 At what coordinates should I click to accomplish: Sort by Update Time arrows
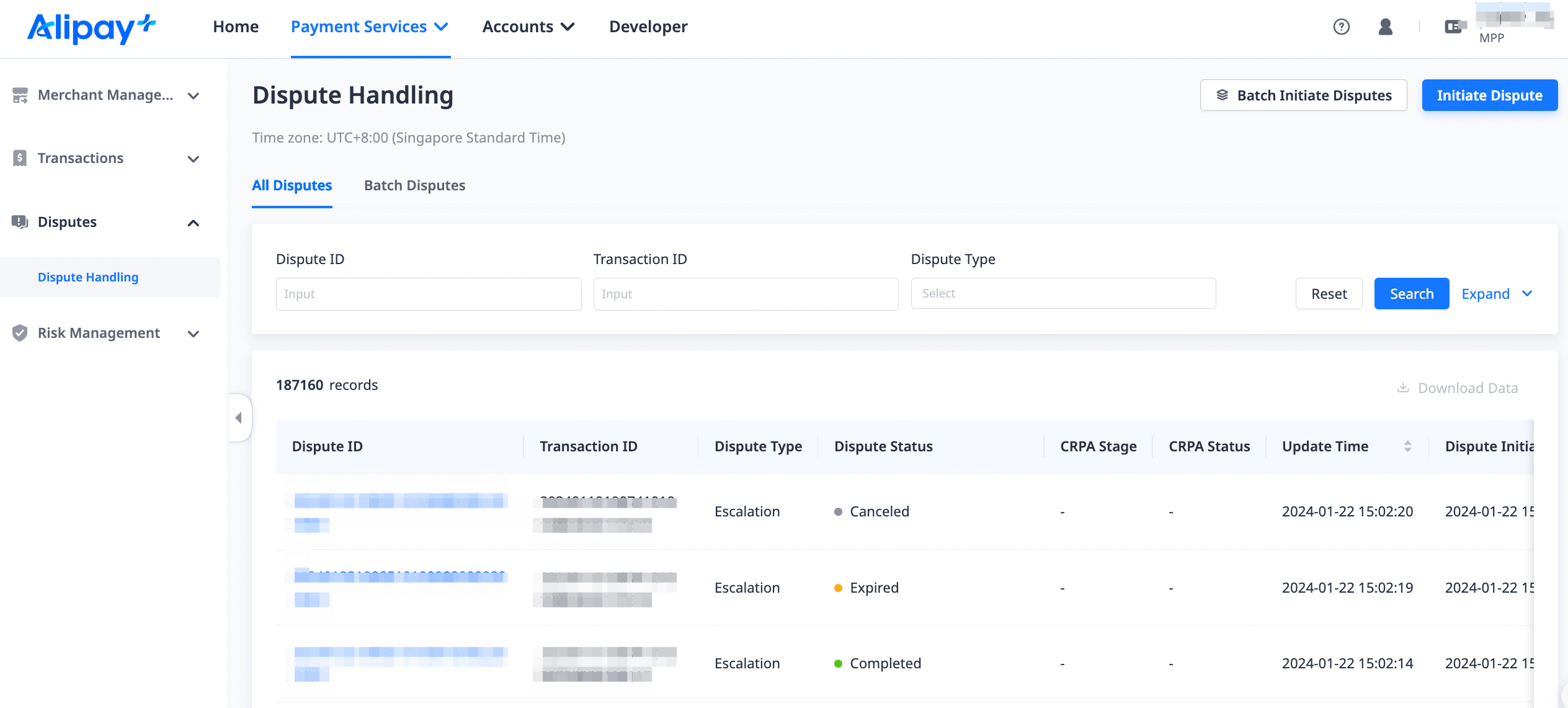pyautogui.click(x=1407, y=446)
